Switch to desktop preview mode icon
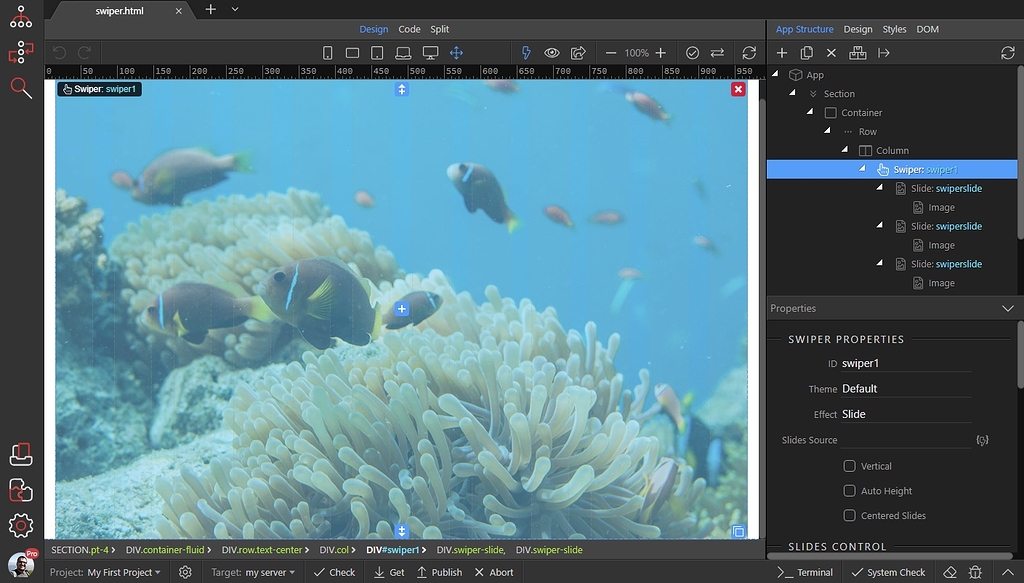Image resolution: width=1024 pixels, height=583 pixels. pyautogui.click(x=429, y=52)
